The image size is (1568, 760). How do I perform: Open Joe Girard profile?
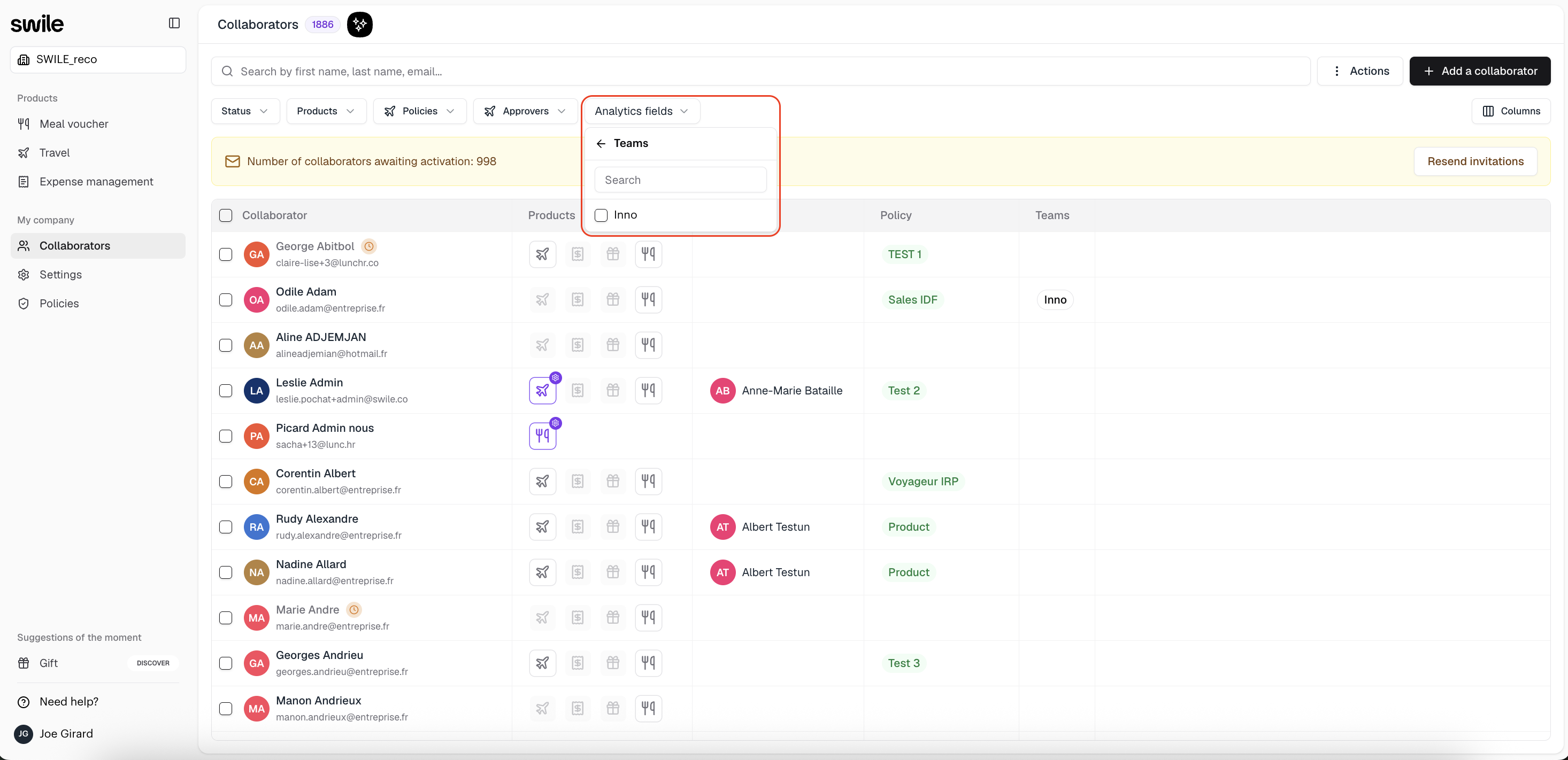point(66,734)
